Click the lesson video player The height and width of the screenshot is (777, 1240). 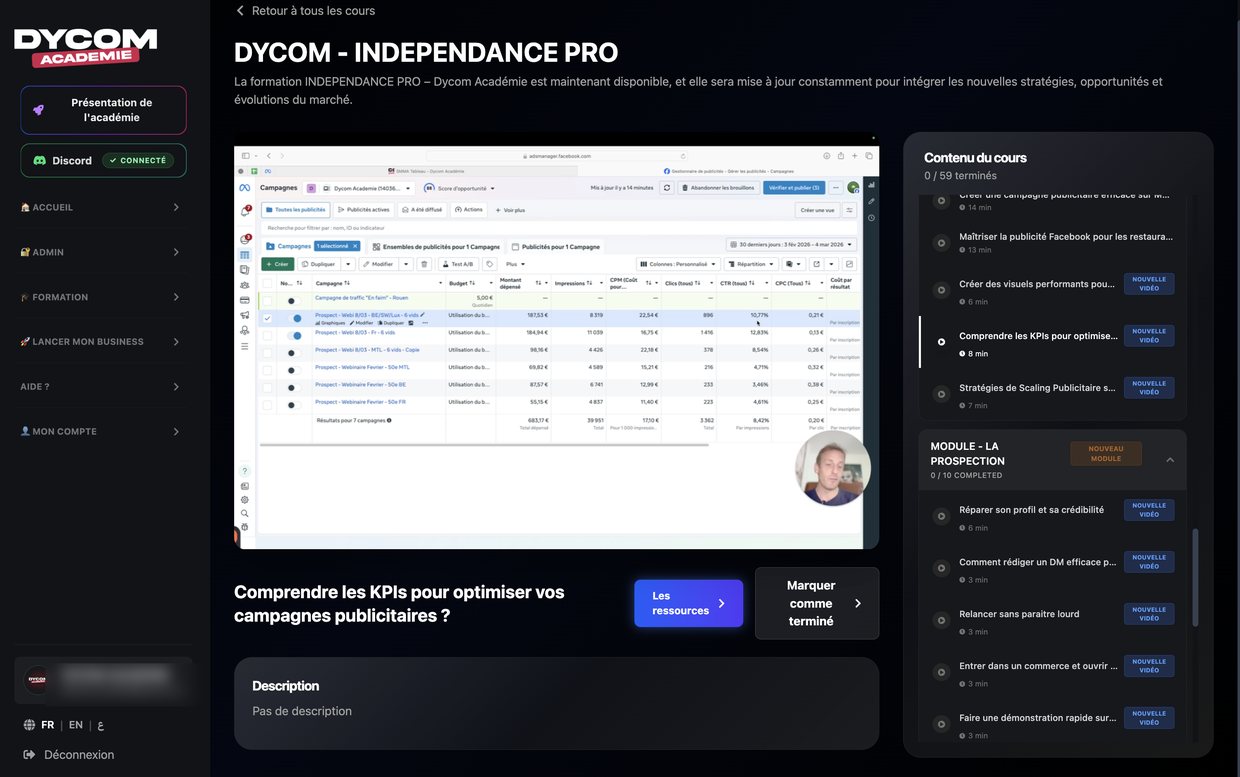556,341
